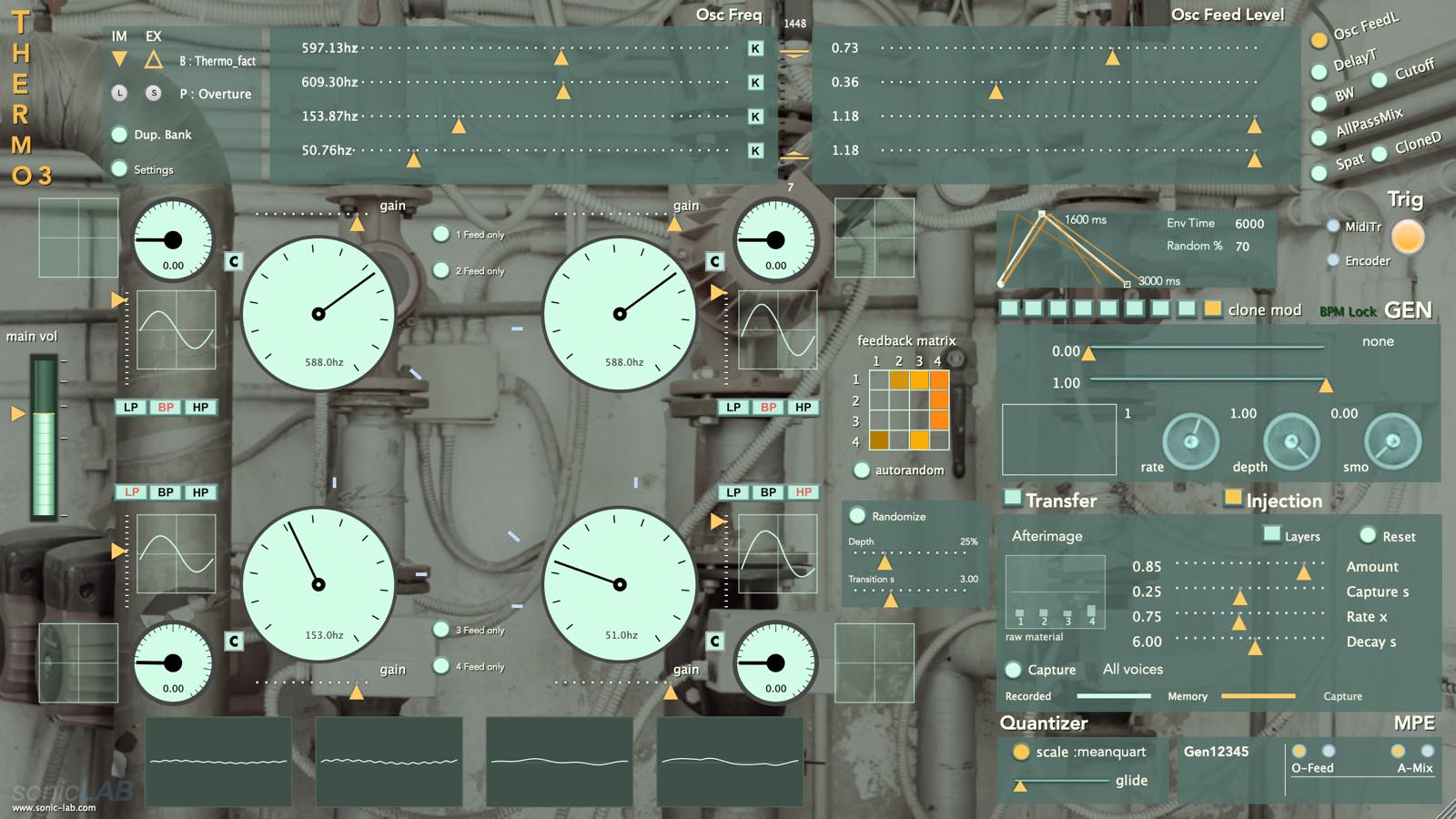Viewport: 1456px width, 819px height.
Task: Click the 51.0hz oscillator dial
Action: tap(620, 584)
